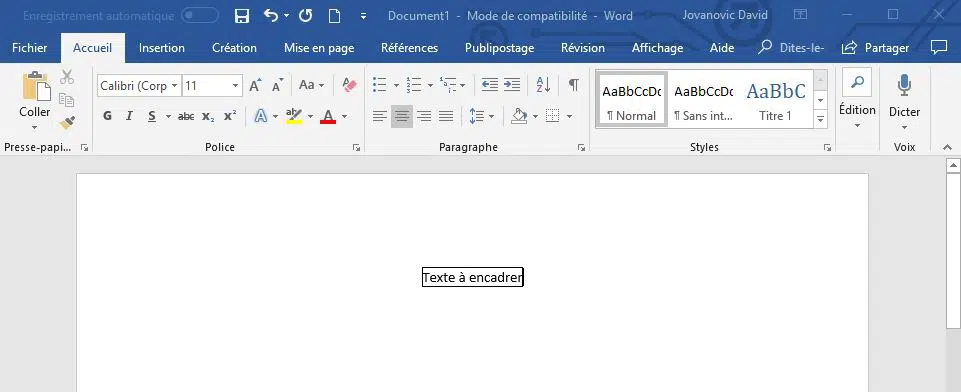Apply subscript formatting
961x392 pixels.
coord(208,116)
